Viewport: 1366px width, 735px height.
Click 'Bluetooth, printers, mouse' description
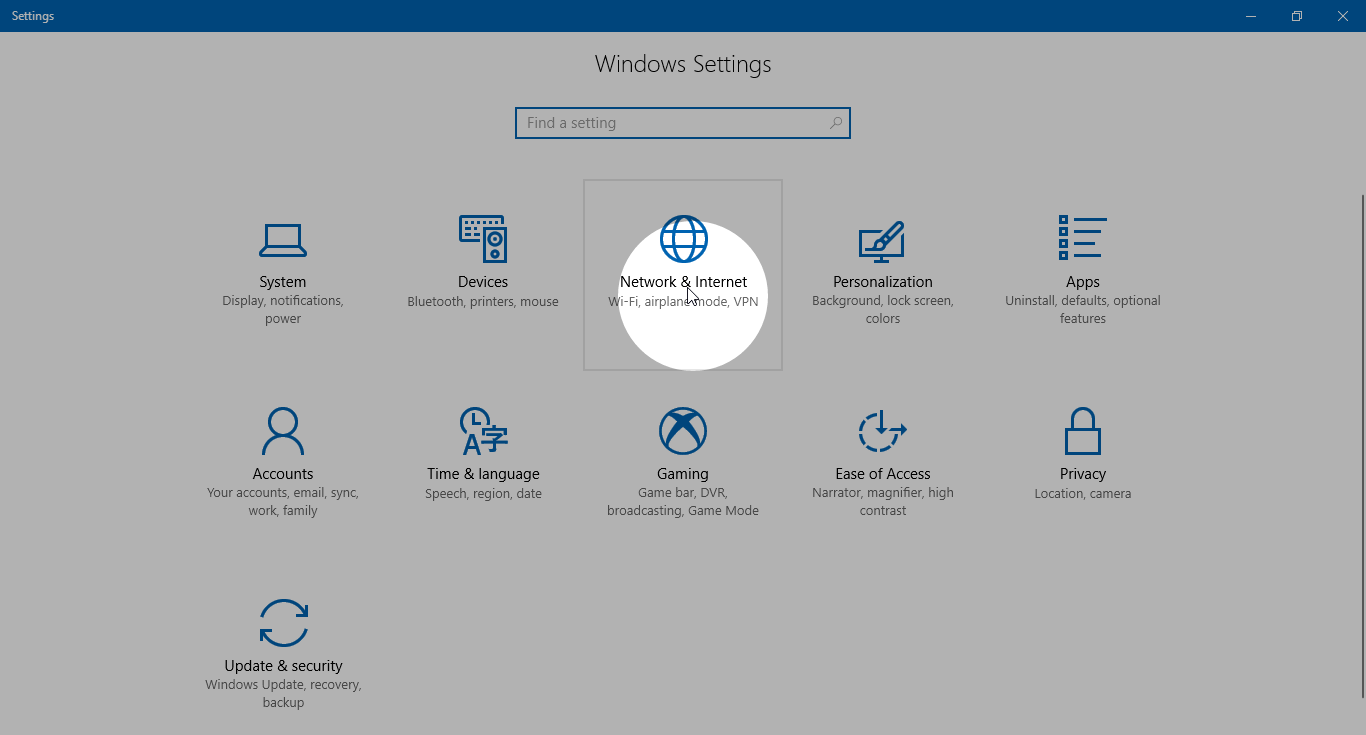(x=483, y=302)
